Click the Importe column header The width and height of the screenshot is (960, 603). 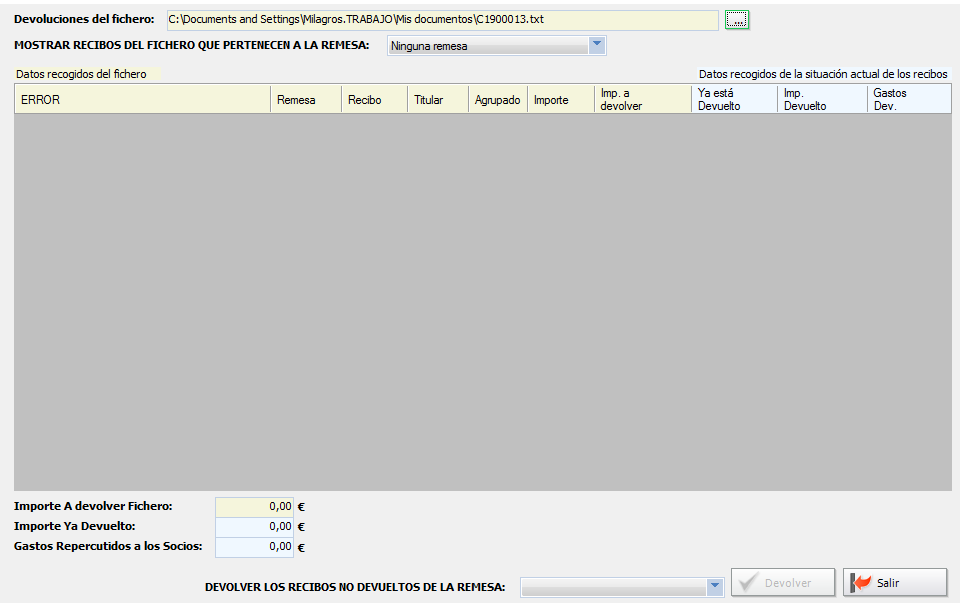coord(560,99)
